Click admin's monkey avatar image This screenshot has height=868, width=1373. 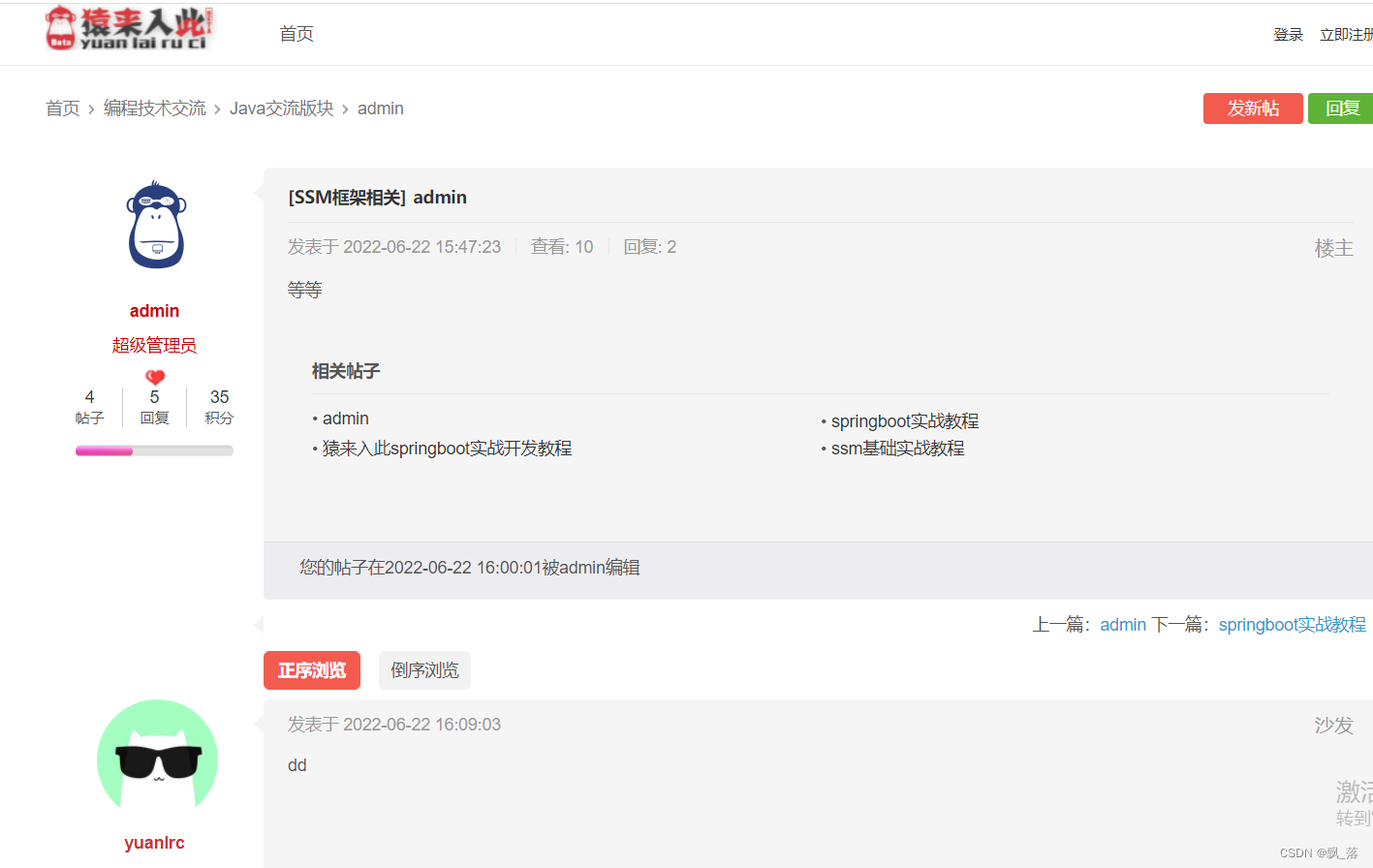155,224
